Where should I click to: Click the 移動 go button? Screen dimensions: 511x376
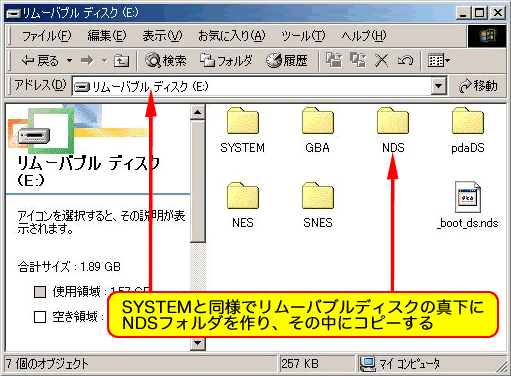point(478,86)
